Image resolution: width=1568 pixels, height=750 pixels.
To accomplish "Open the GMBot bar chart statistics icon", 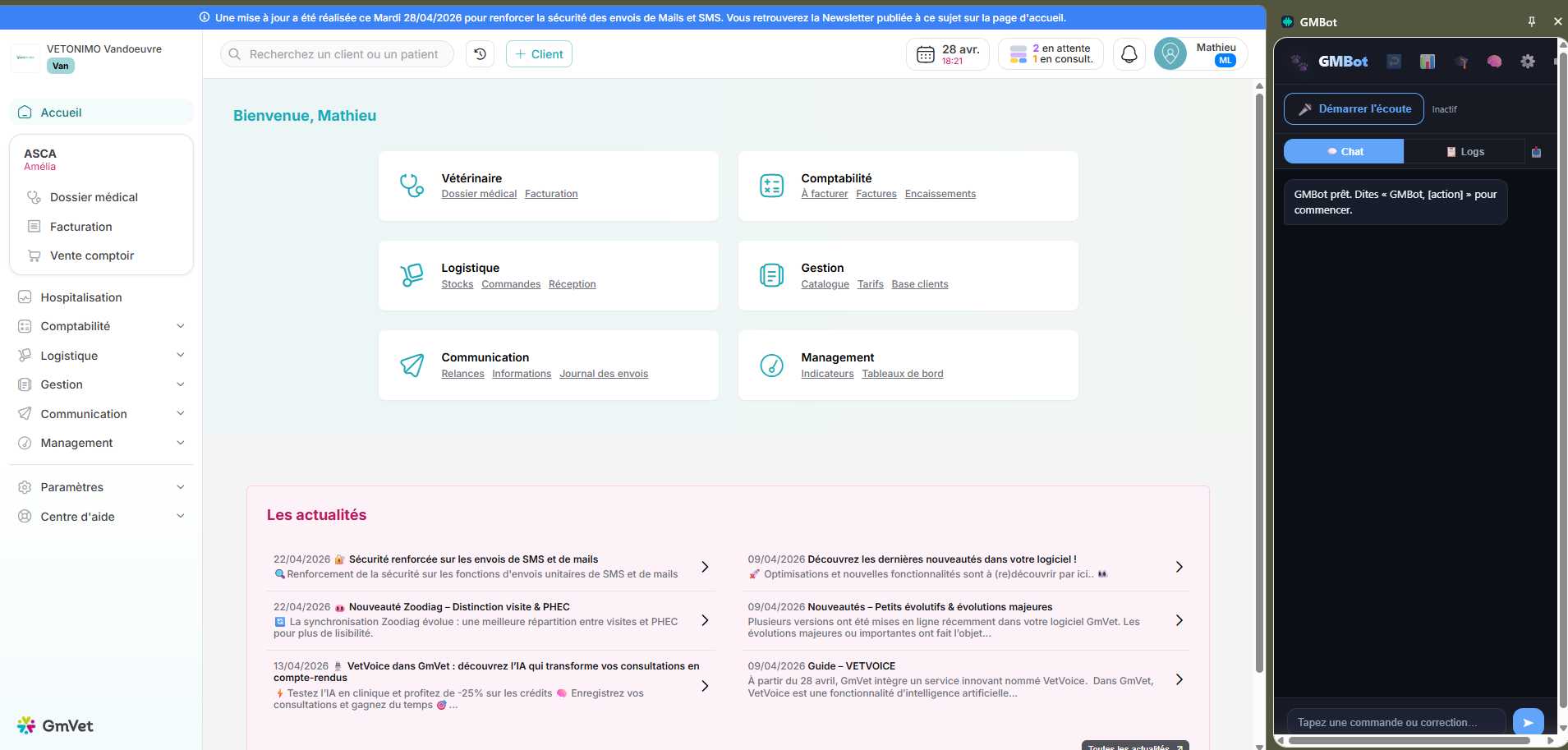I will coord(1428,62).
